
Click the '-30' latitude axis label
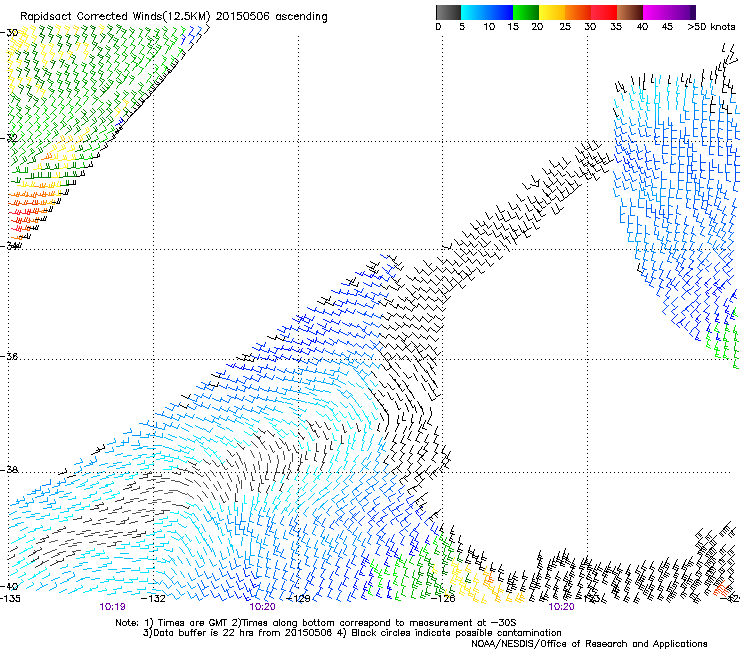tap(9, 33)
